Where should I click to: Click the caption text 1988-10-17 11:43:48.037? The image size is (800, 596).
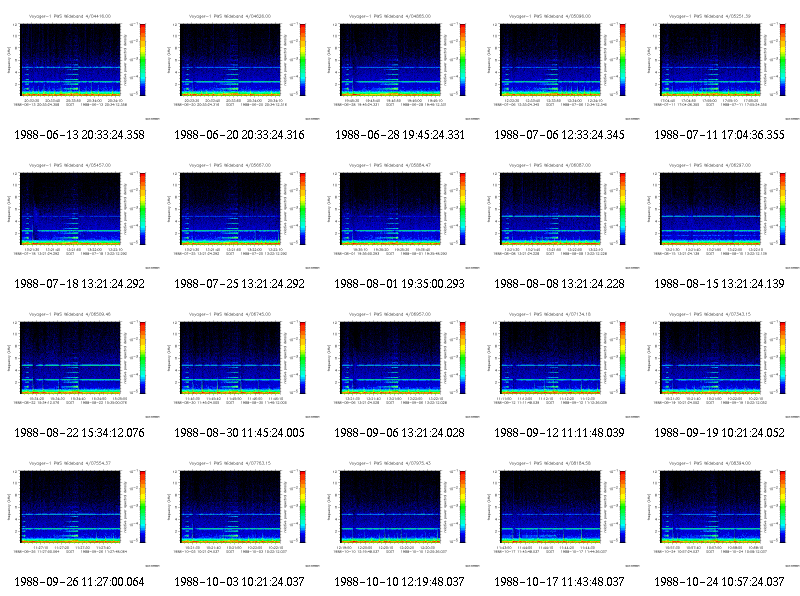(559, 582)
